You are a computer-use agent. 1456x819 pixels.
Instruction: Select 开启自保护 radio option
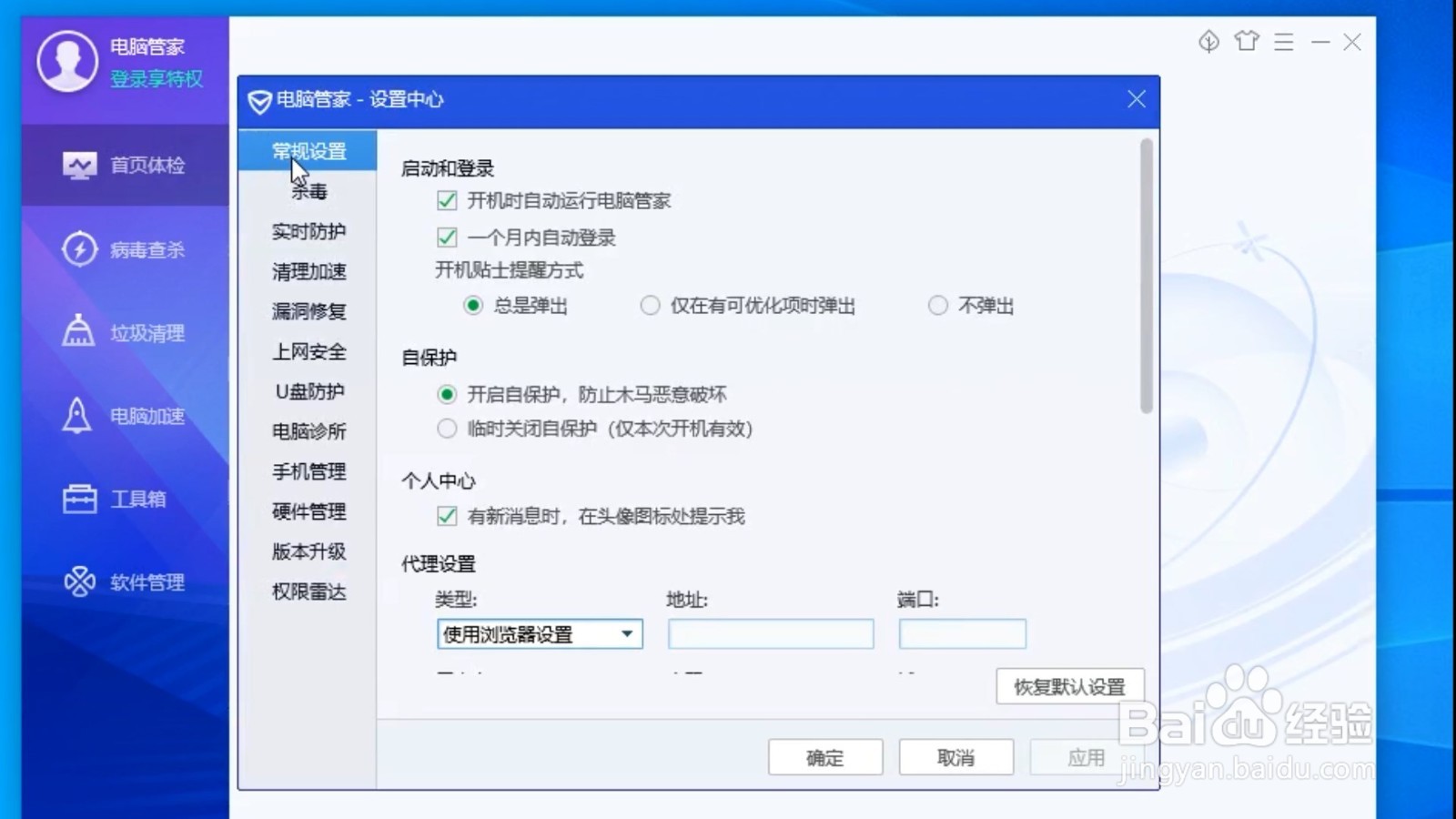pos(447,394)
